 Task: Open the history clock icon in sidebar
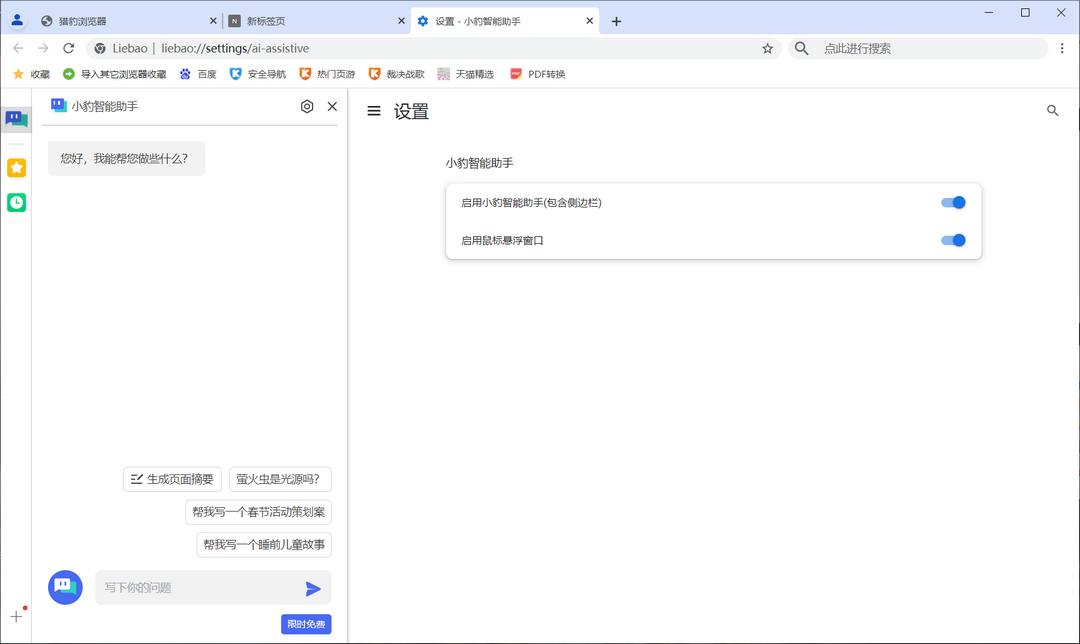click(16, 202)
